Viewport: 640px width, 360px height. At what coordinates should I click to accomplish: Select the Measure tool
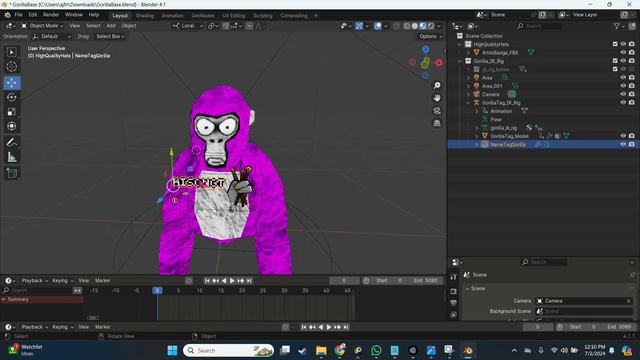click(x=12, y=157)
